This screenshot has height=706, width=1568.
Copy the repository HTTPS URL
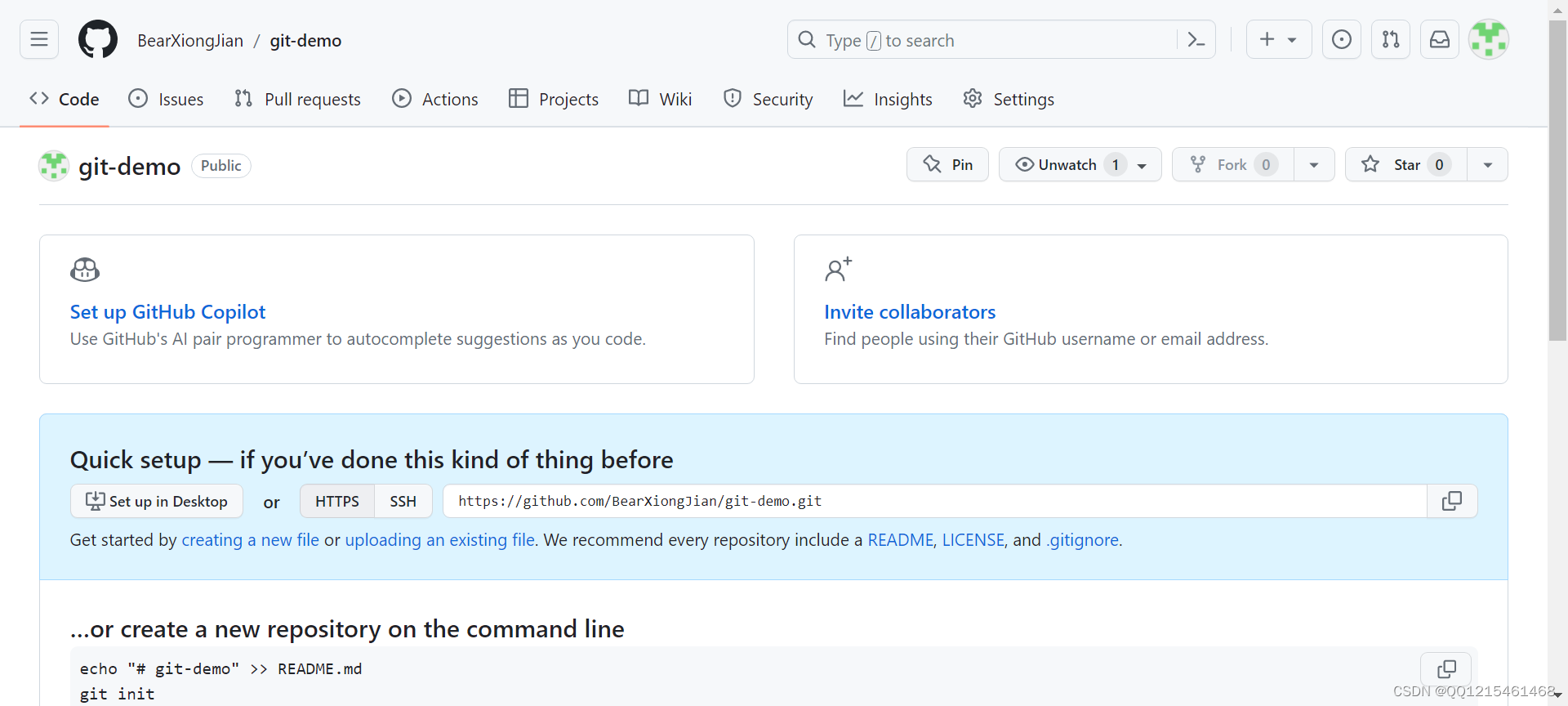click(1452, 501)
